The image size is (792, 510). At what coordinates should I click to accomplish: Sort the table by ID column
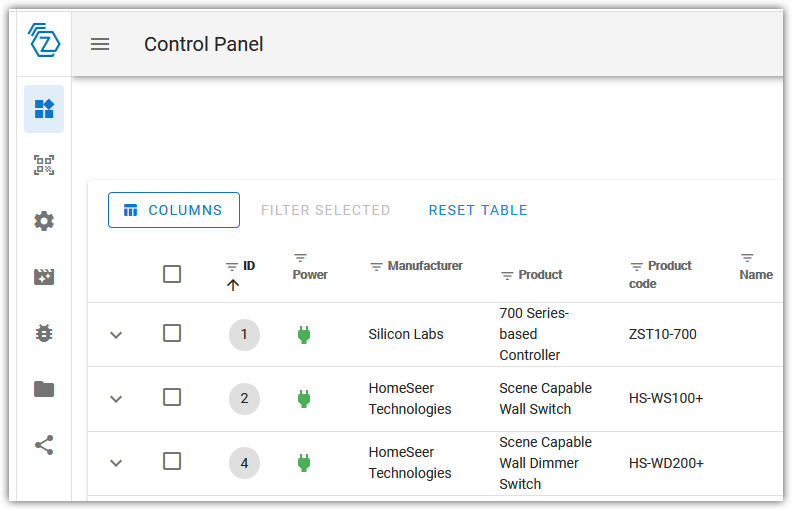[249, 266]
